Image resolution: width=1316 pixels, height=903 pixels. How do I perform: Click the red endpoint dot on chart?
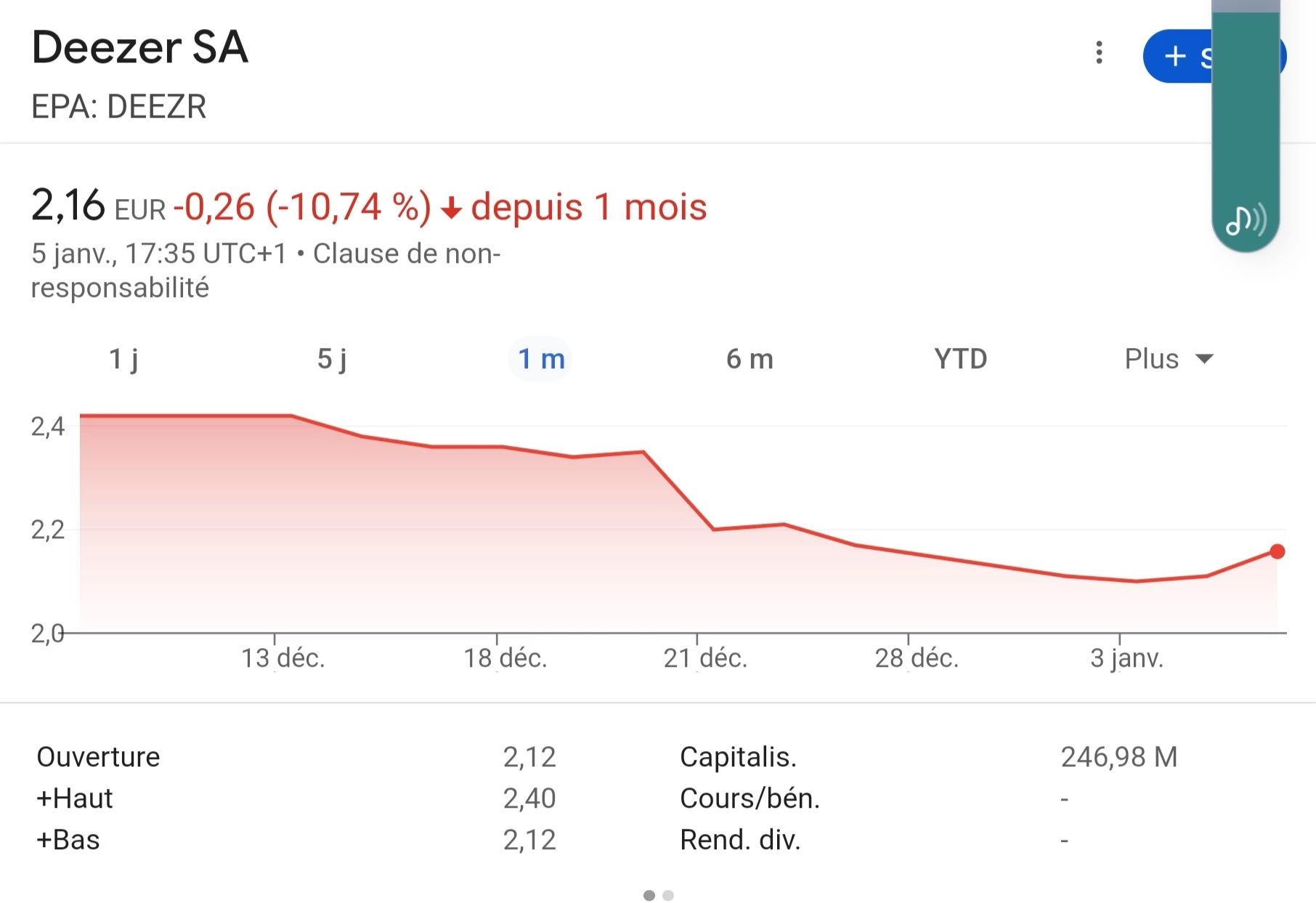coord(1278,551)
